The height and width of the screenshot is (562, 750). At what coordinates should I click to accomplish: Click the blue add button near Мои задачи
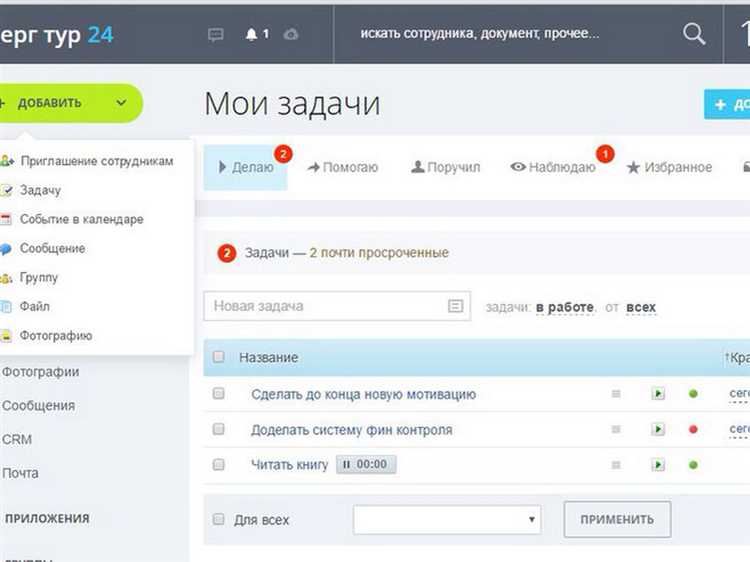click(x=727, y=104)
